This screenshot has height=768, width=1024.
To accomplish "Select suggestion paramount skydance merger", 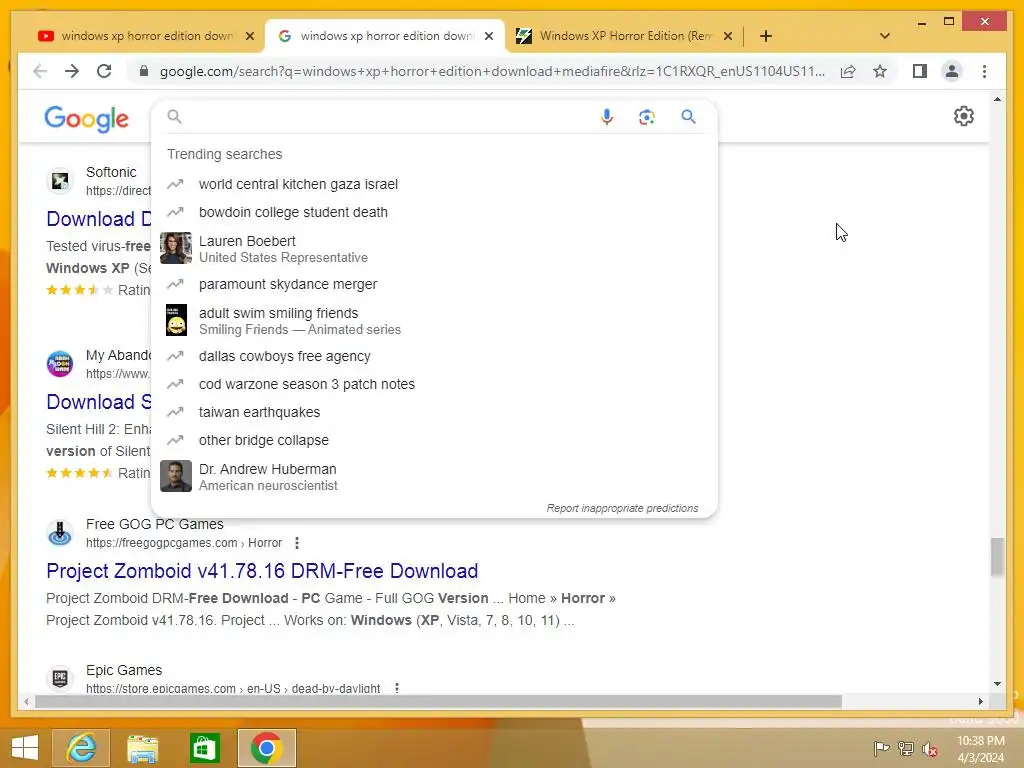I will point(434,284).
